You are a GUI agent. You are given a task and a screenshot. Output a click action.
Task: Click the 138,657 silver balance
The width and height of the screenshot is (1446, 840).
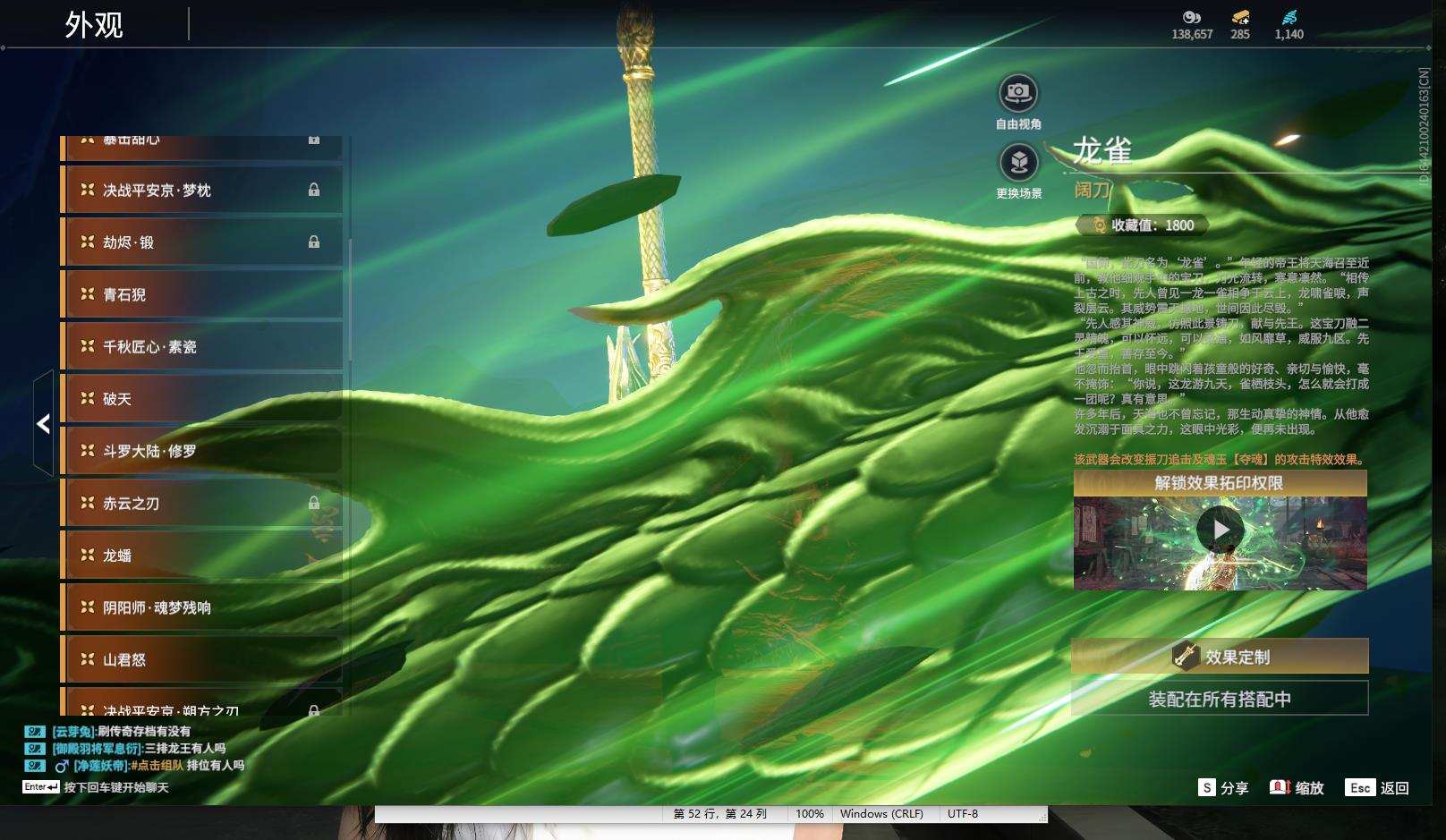click(x=1192, y=34)
